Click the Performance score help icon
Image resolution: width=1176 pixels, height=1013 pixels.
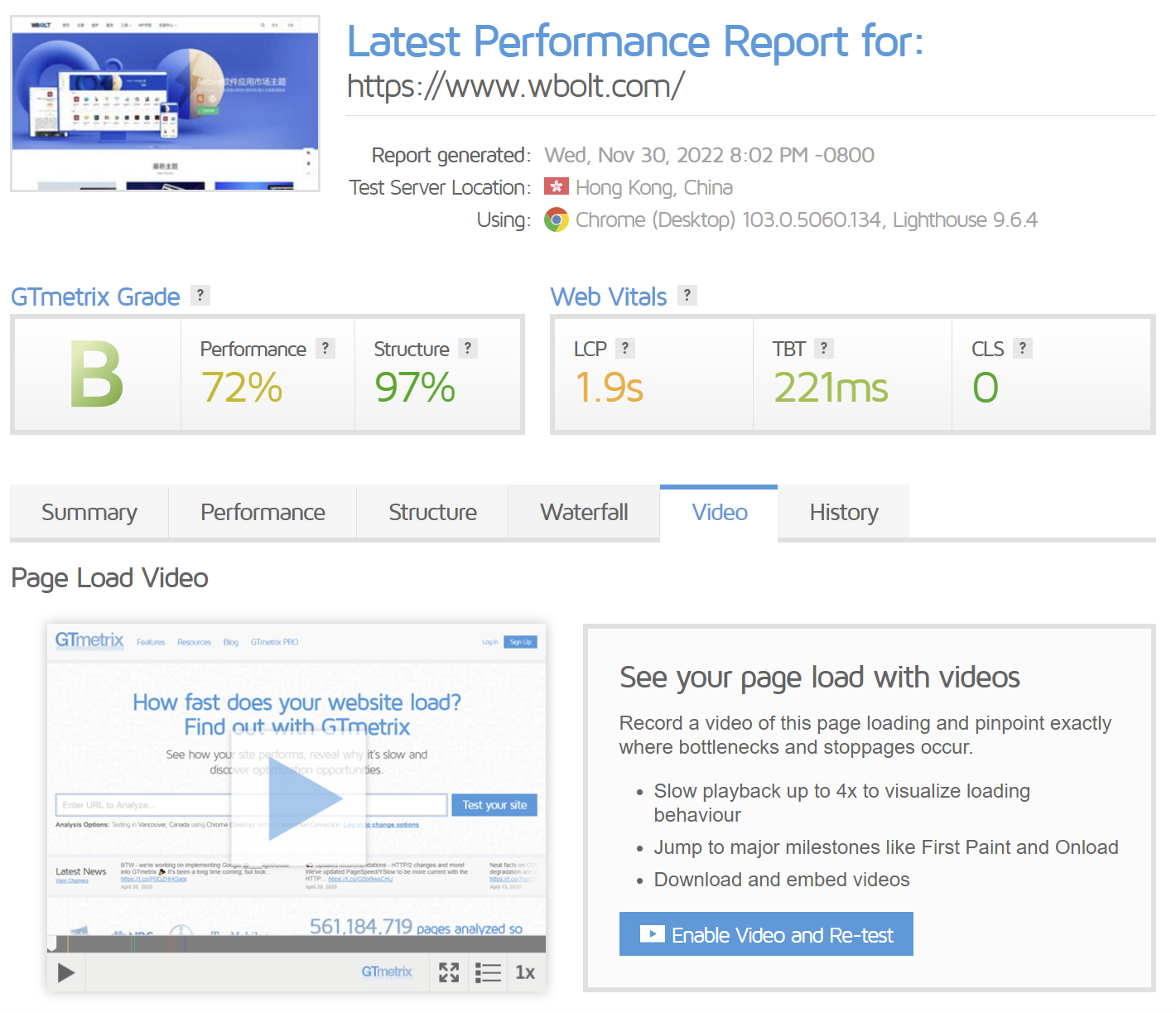[x=325, y=349]
